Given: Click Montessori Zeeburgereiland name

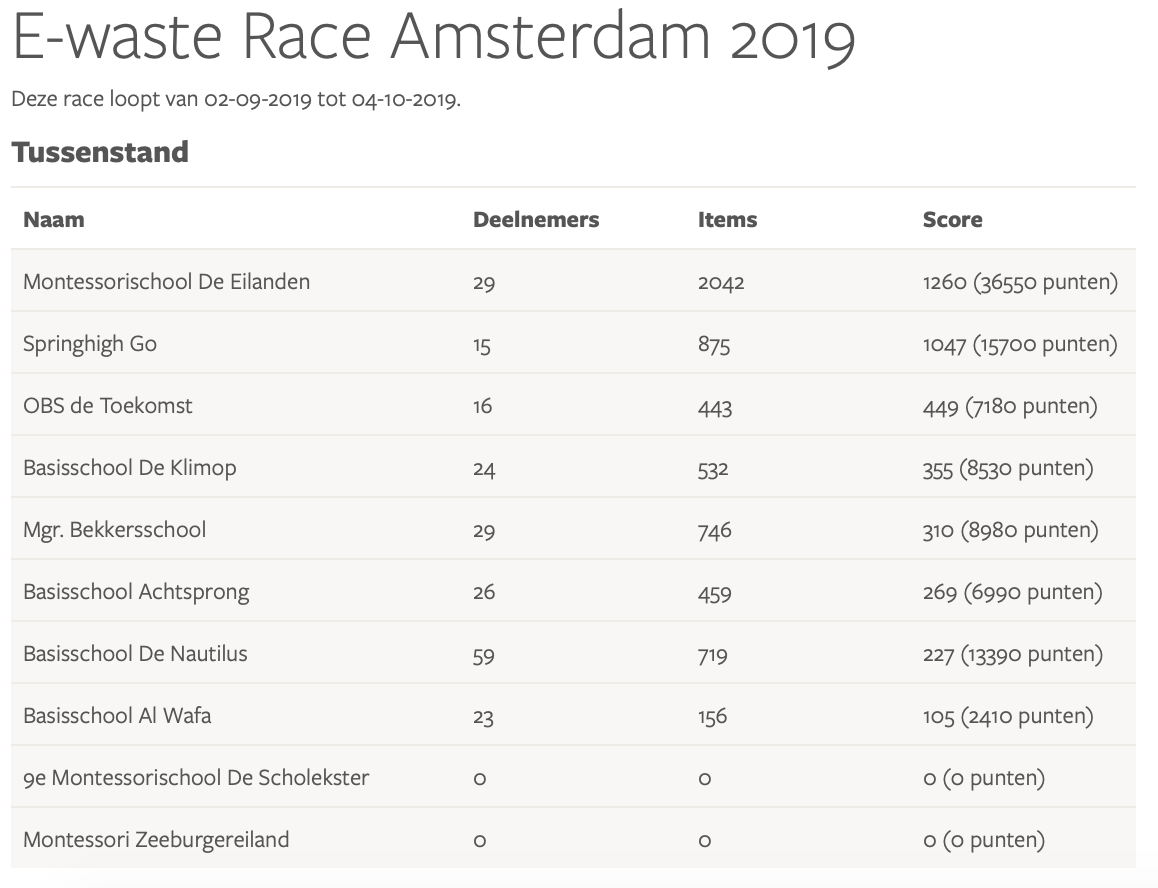Looking at the screenshot, I should click(x=156, y=840).
